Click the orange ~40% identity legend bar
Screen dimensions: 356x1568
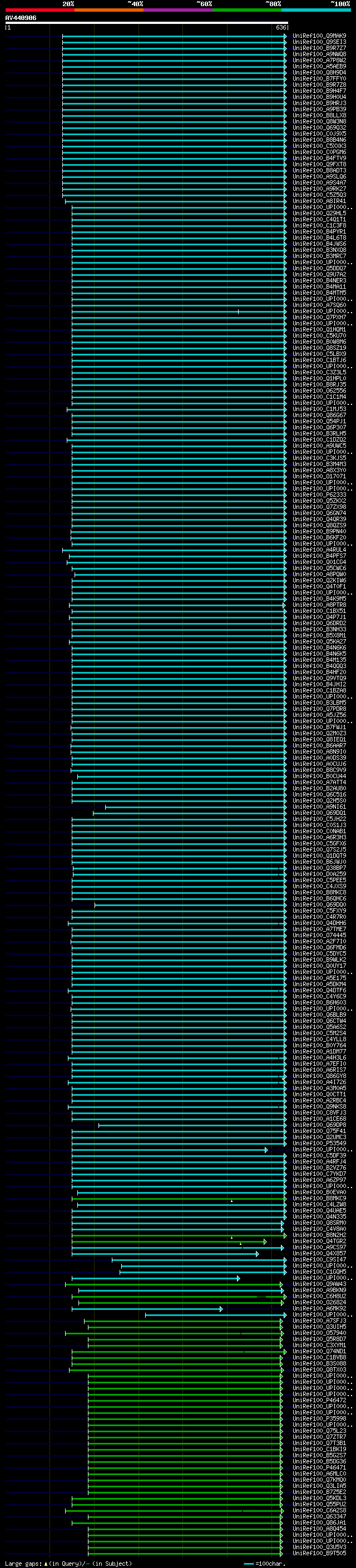pyautogui.click(x=109, y=10)
